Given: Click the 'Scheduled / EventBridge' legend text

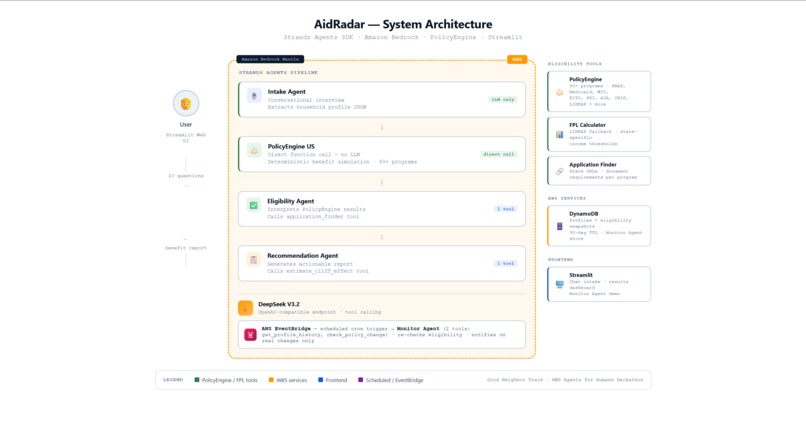Looking at the screenshot, I should [395, 380].
